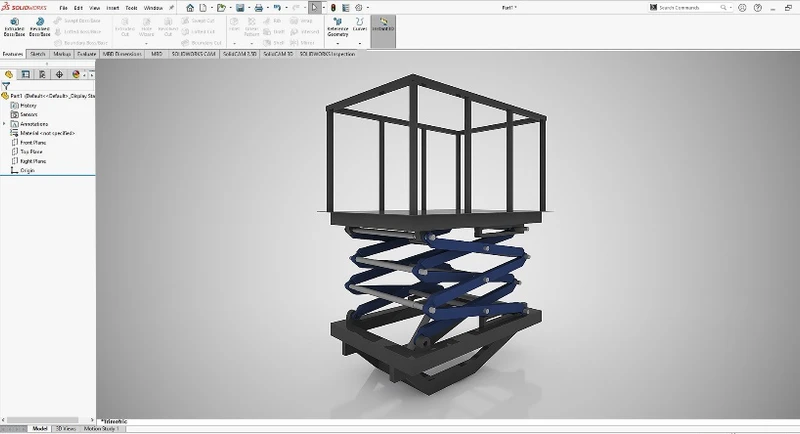This screenshot has height=434, width=800.
Task: Switch to the SOLIDWORKS Inspection tab
Action: click(x=327, y=54)
